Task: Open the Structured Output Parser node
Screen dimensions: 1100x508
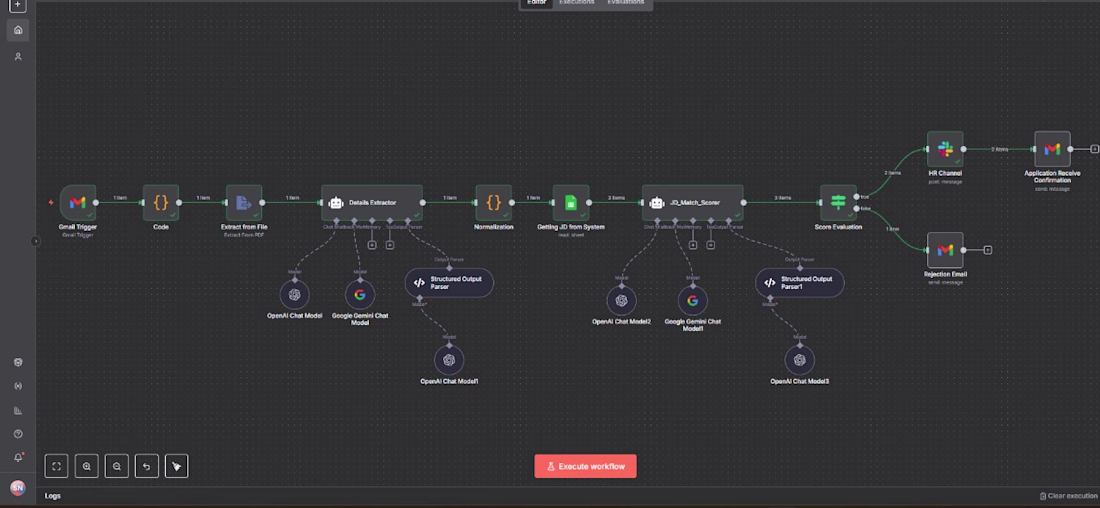Action: 449,283
